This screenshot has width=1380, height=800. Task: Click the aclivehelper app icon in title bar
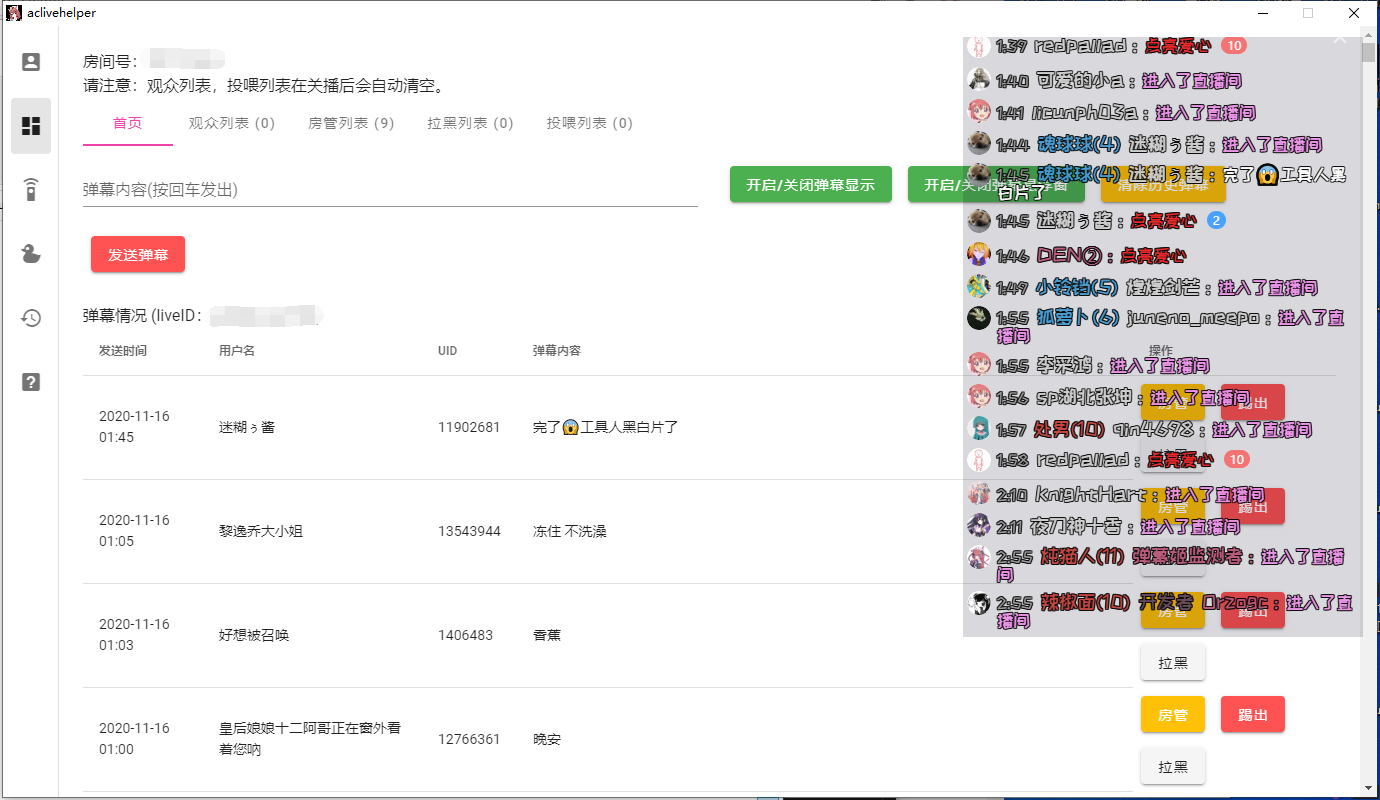[x=14, y=13]
